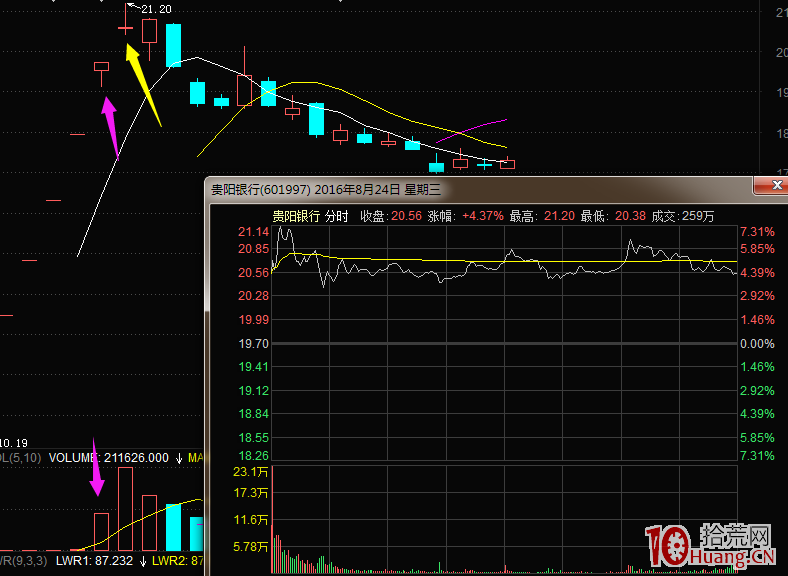Click the low value 20.38 after 最低
This screenshot has height=576, width=788.
[x=630, y=216]
